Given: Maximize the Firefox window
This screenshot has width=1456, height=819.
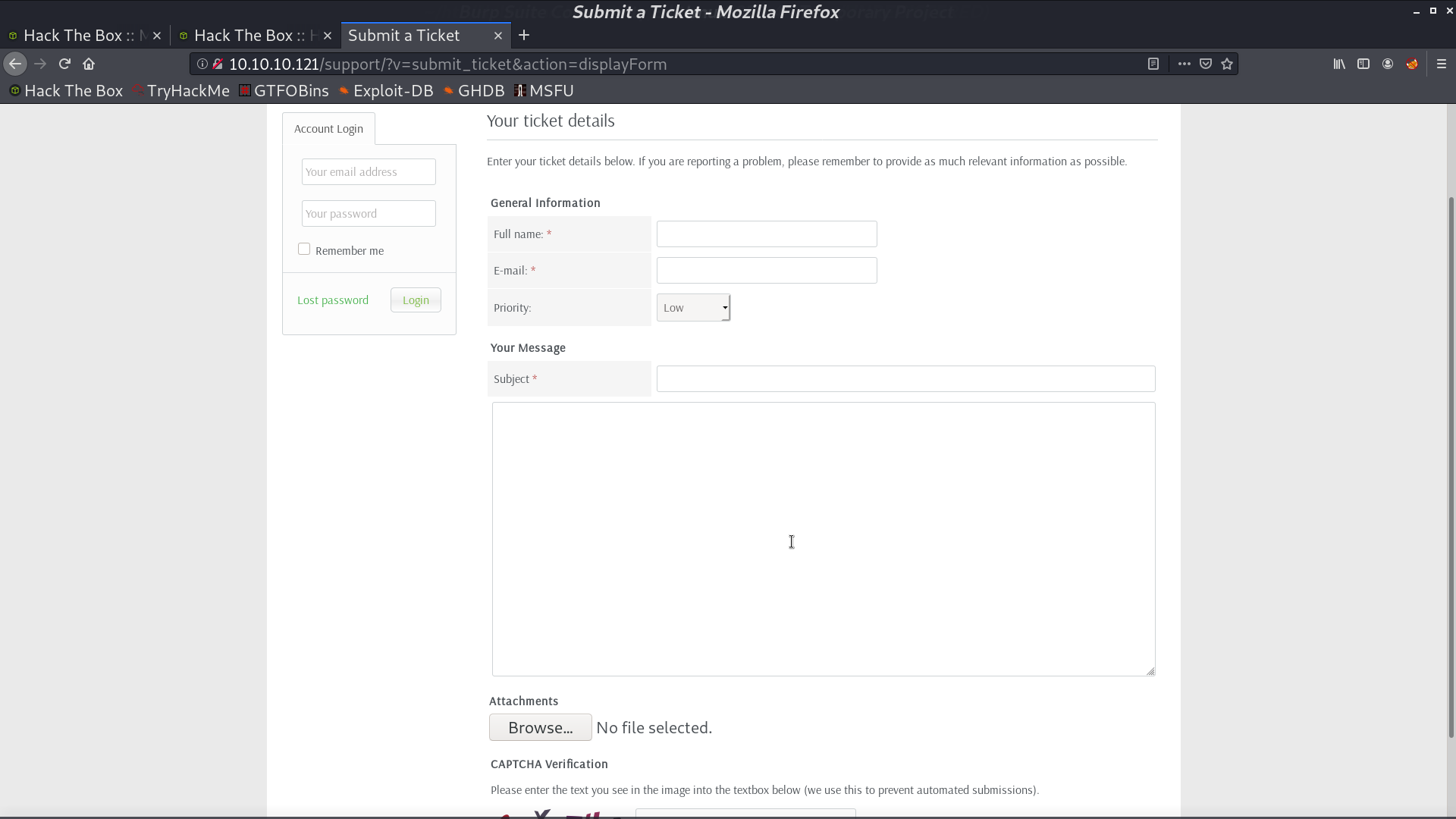Looking at the screenshot, I should click(1432, 11).
